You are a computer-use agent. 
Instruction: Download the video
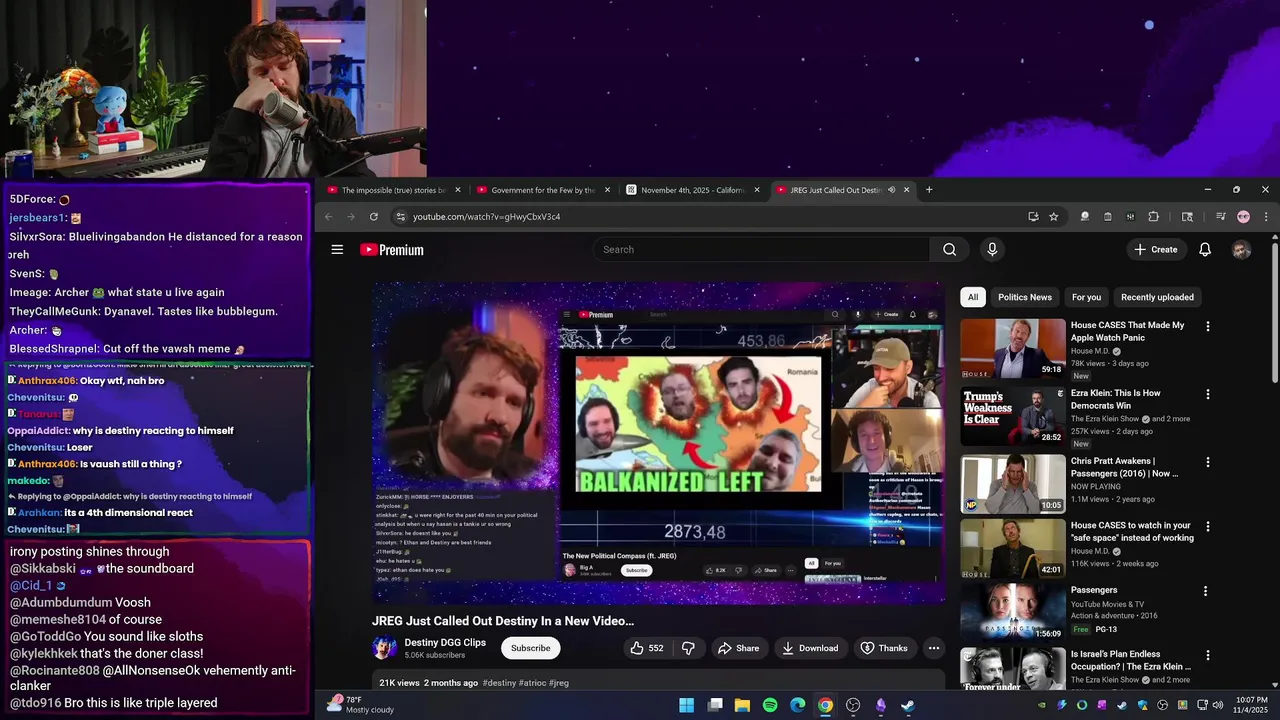click(x=810, y=648)
